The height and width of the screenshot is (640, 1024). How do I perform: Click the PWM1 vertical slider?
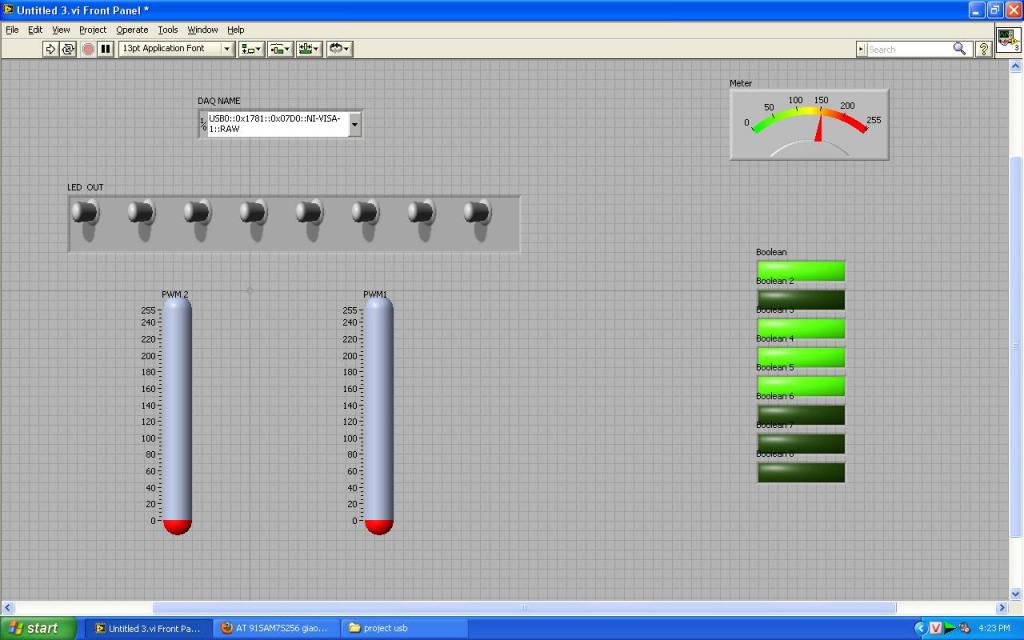coord(379,415)
